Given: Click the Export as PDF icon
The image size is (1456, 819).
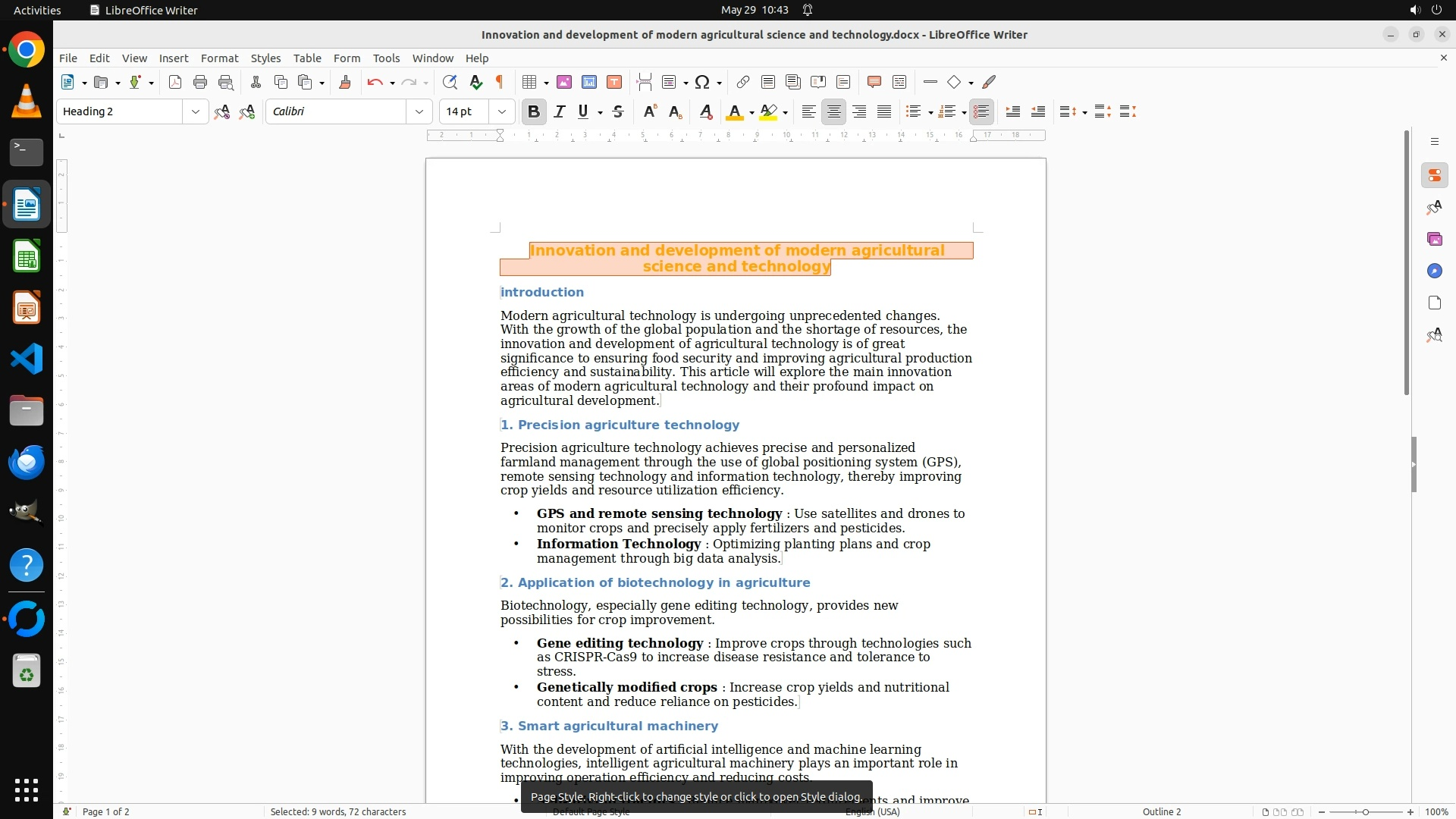Looking at the screenshot, I should [x=175, y=82].
